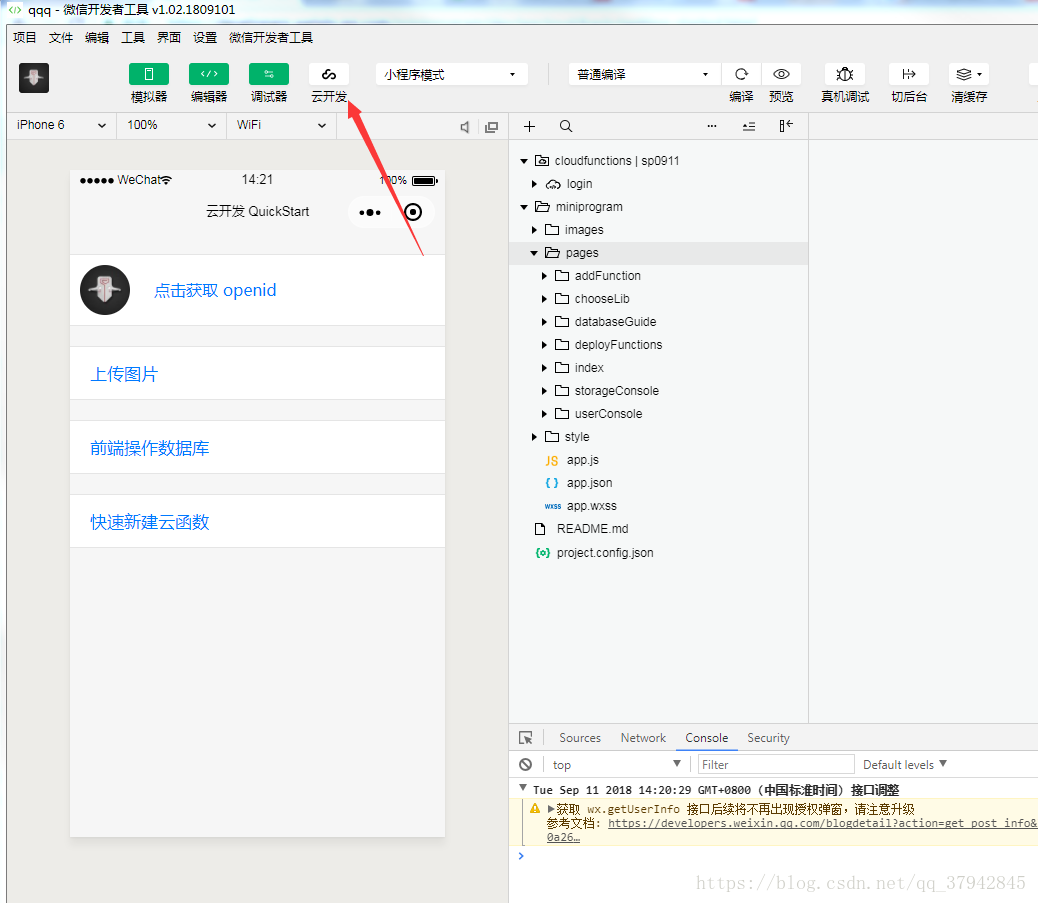Collapse the file tree panel icon
This screenshot has height=903, width=1038.
point(786,126)
